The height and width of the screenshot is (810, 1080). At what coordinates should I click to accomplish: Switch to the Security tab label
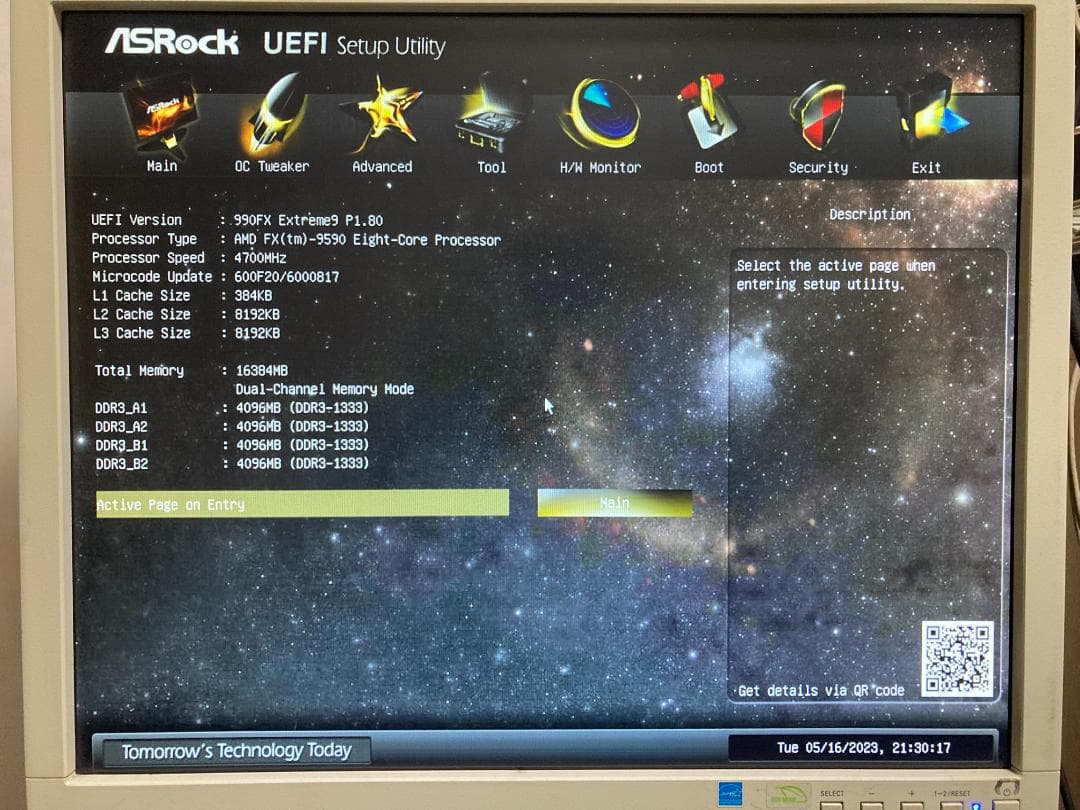818,167
